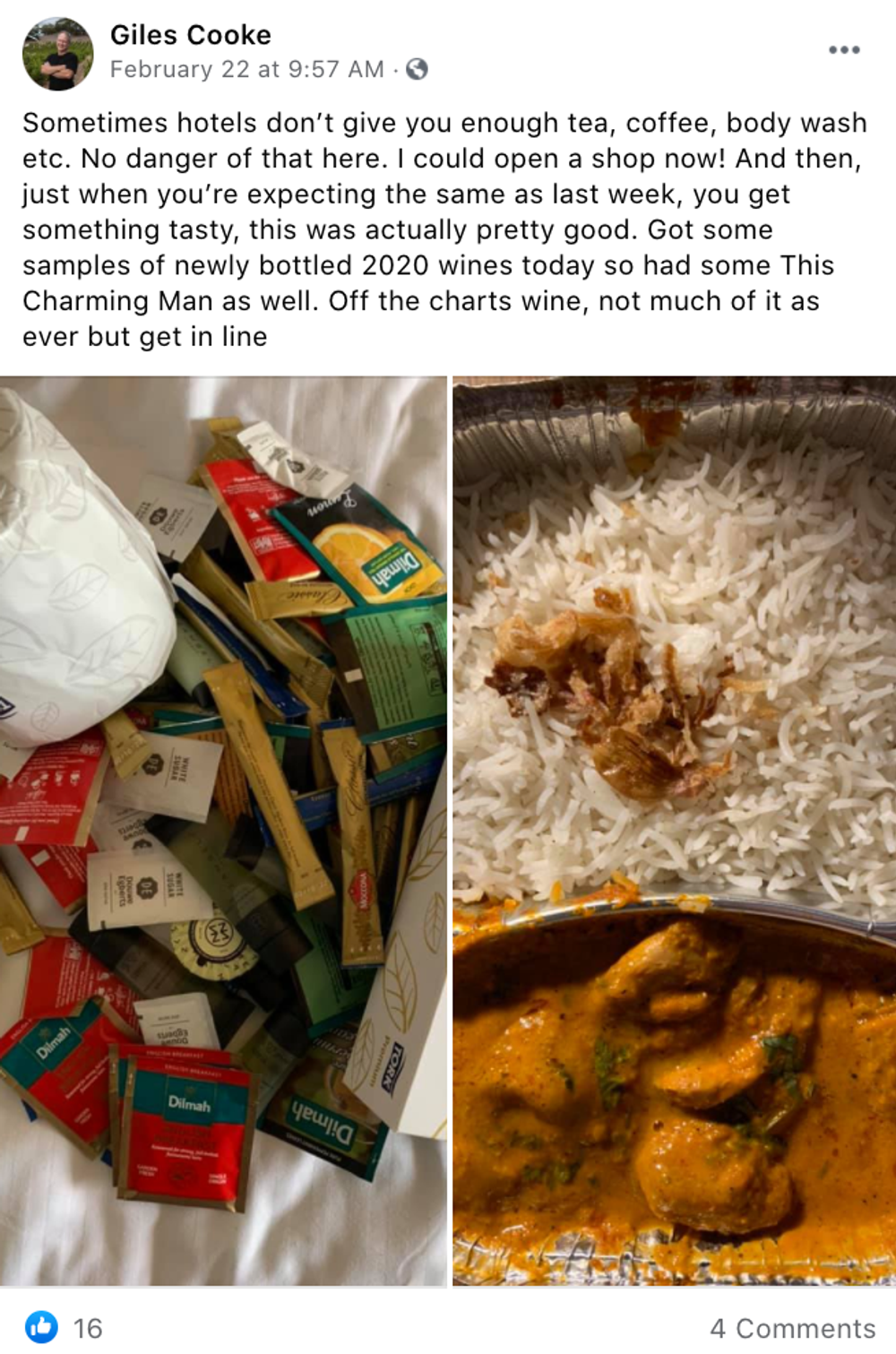Select the reaction count number 16
Image resolution: width=896 pixels, height=1354 pixels.
(x=88, y=1328)
